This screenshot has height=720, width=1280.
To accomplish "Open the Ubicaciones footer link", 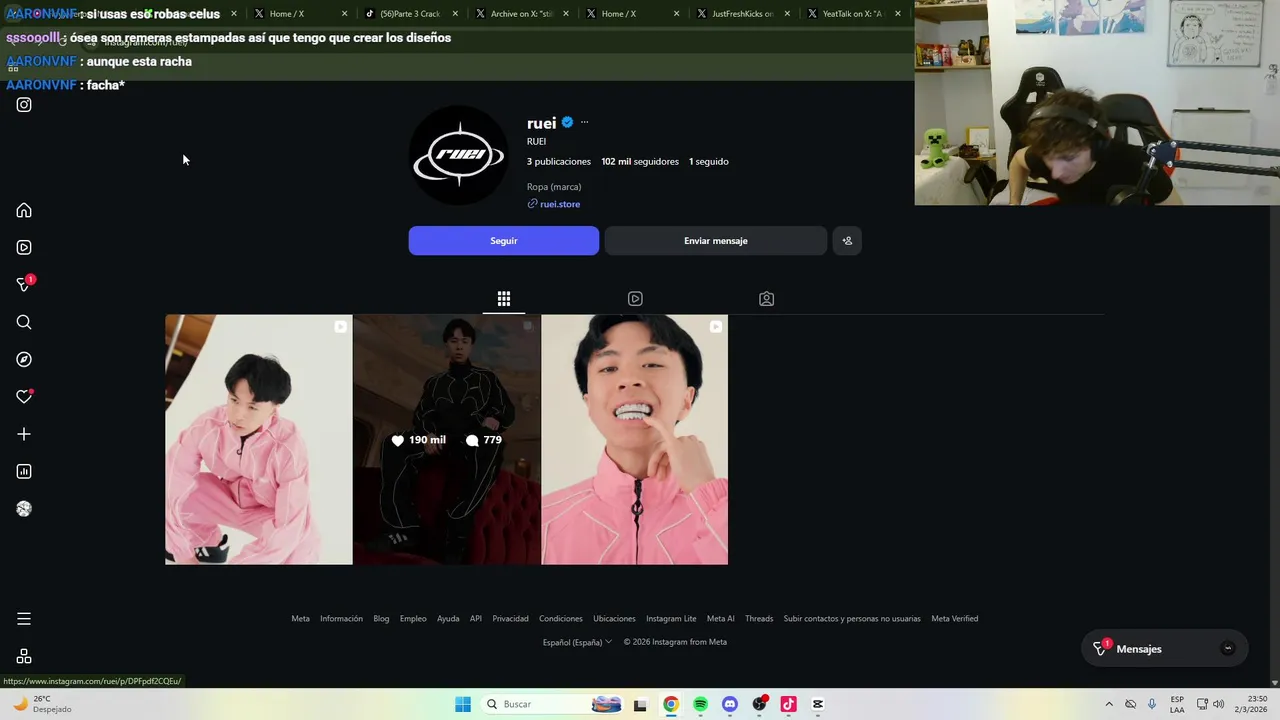I will pyautogui.click(x=614, y=619).
